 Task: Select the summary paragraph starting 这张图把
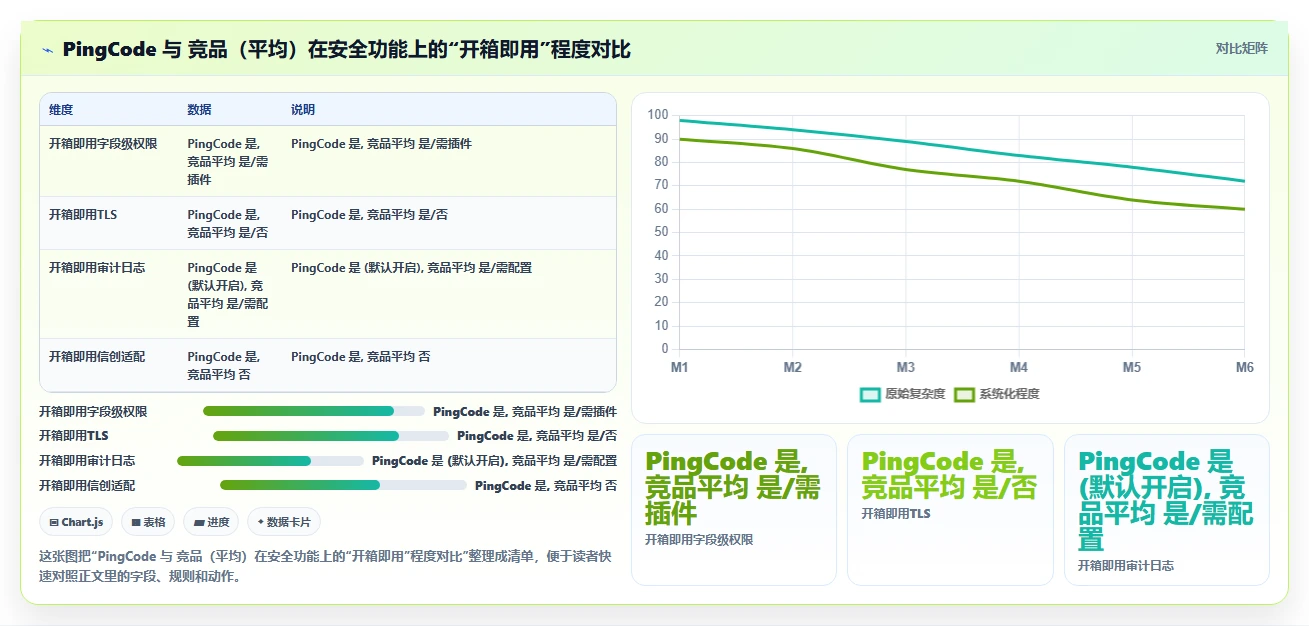pos(327,566)
